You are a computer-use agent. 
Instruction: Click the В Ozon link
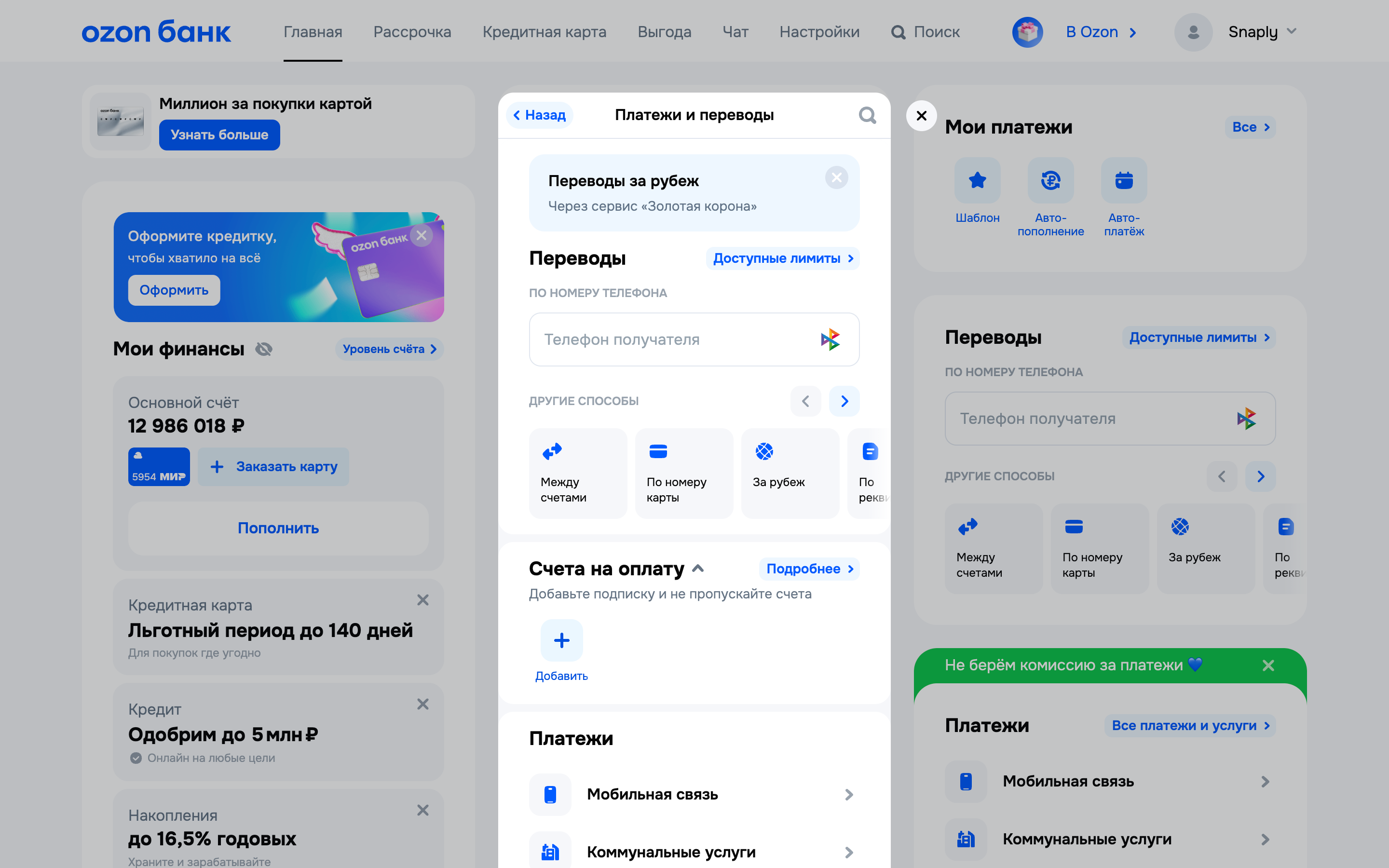1101,32
